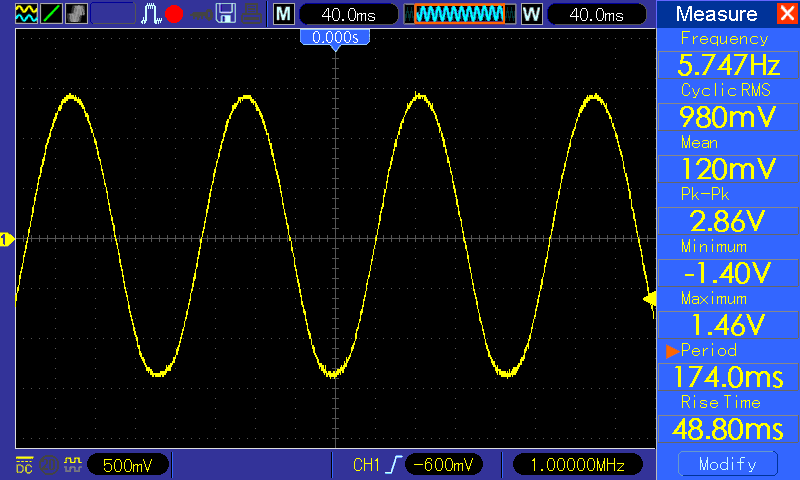Click the 0.000s trigger position marker
Image resolution: width=800 pixels, height=480 pixels.
pos(335,38)
